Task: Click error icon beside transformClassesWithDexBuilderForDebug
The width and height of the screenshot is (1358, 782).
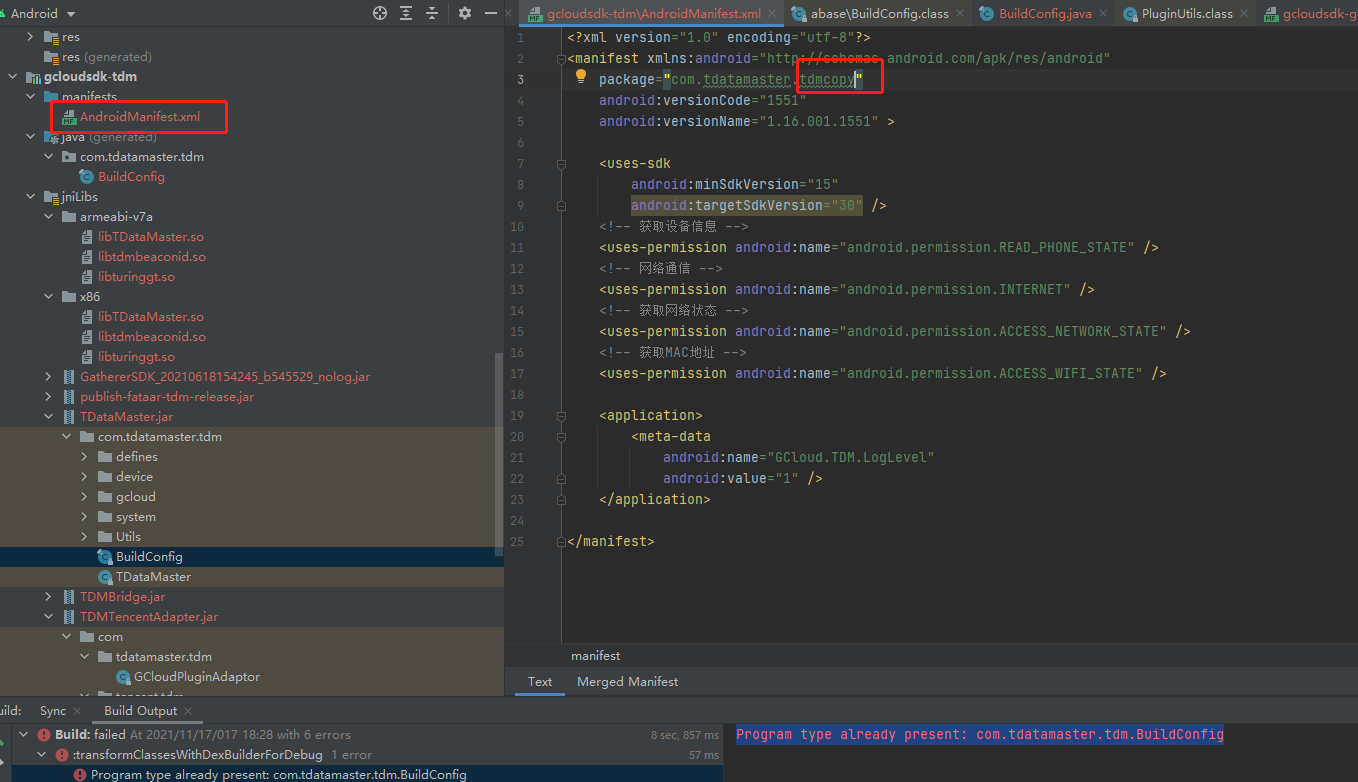Action: [x=62, y=755]
